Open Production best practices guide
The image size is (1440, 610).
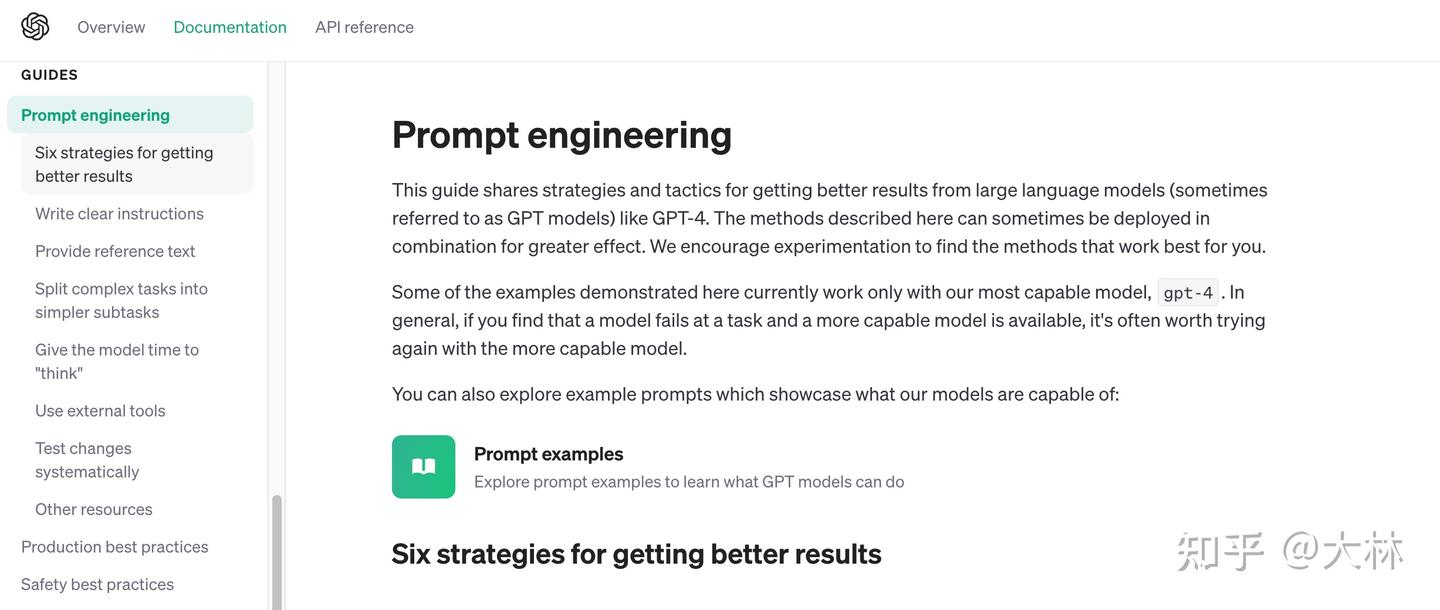115,547
